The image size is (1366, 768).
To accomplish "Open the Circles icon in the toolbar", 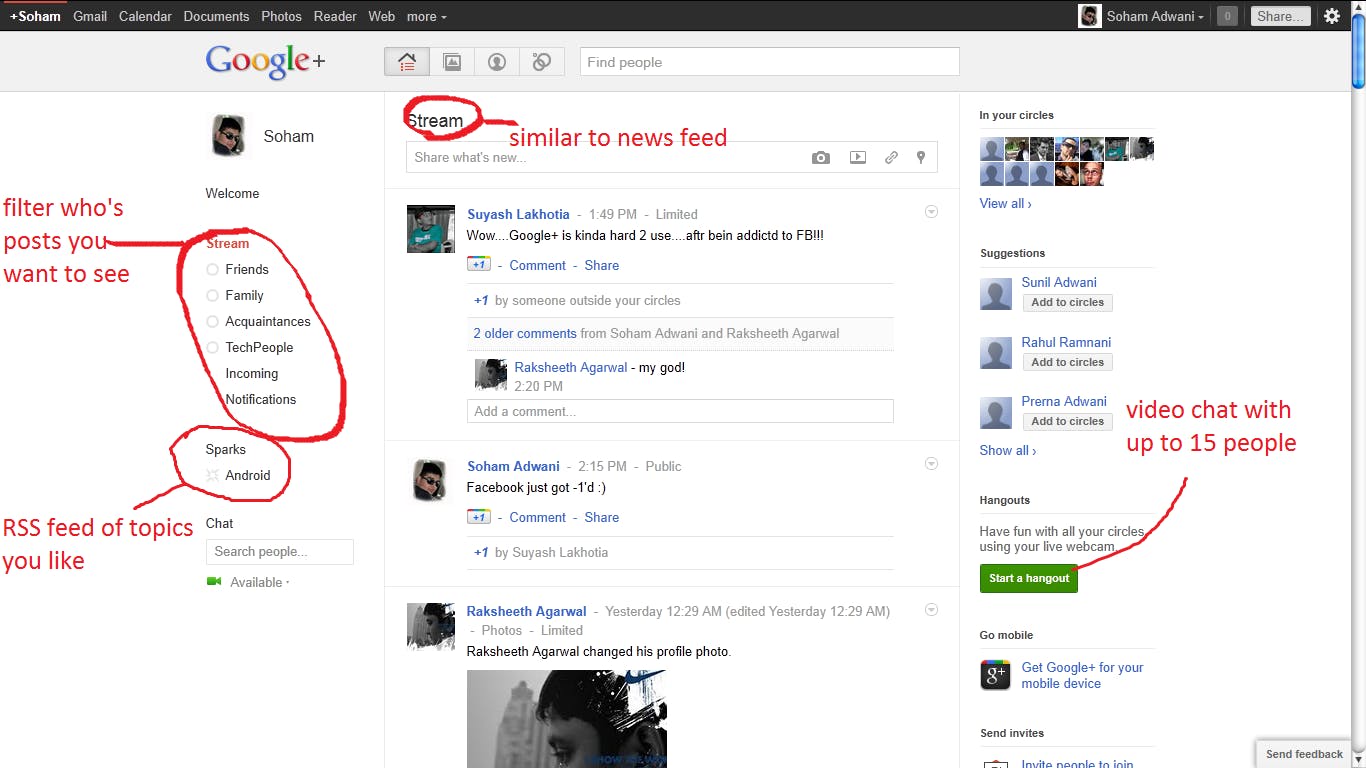I will (x=542, y=62).
